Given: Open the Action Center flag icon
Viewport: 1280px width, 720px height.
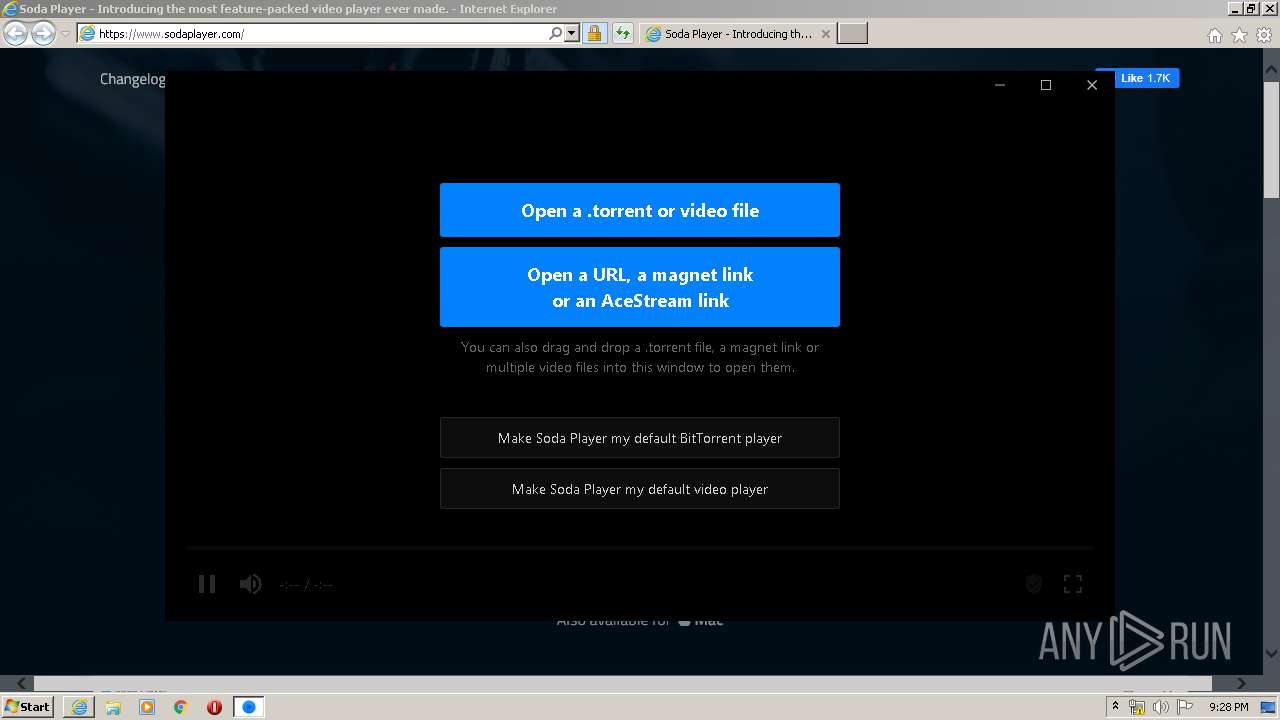Looking at the screenshot, I should (x=1185, y=706).
